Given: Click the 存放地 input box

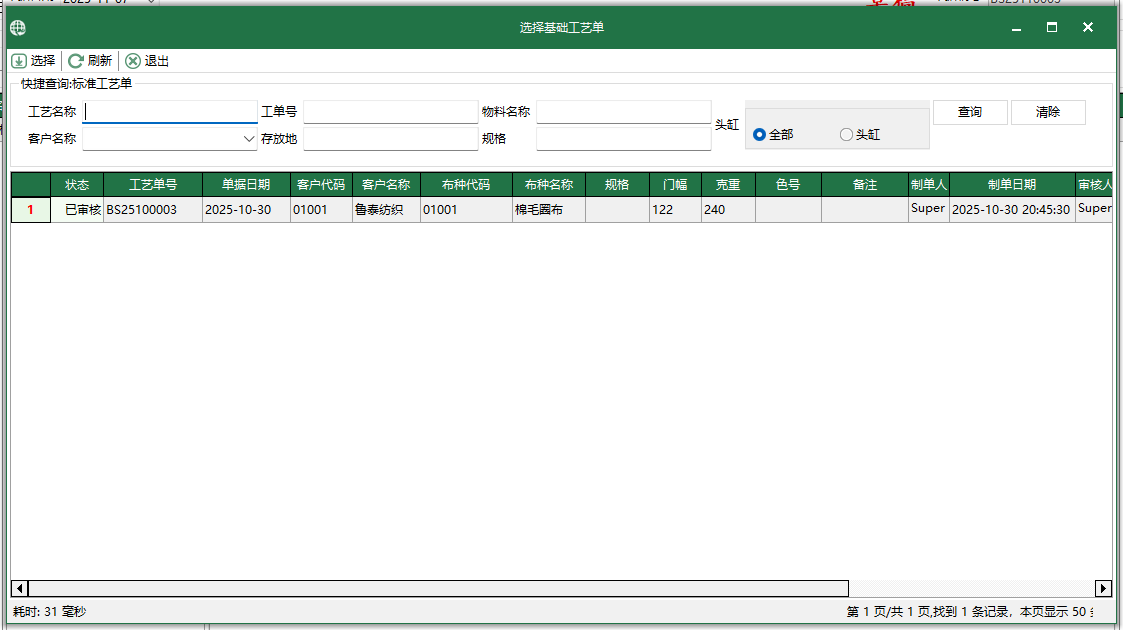Looking at the screenshot, I should (390, 139).
